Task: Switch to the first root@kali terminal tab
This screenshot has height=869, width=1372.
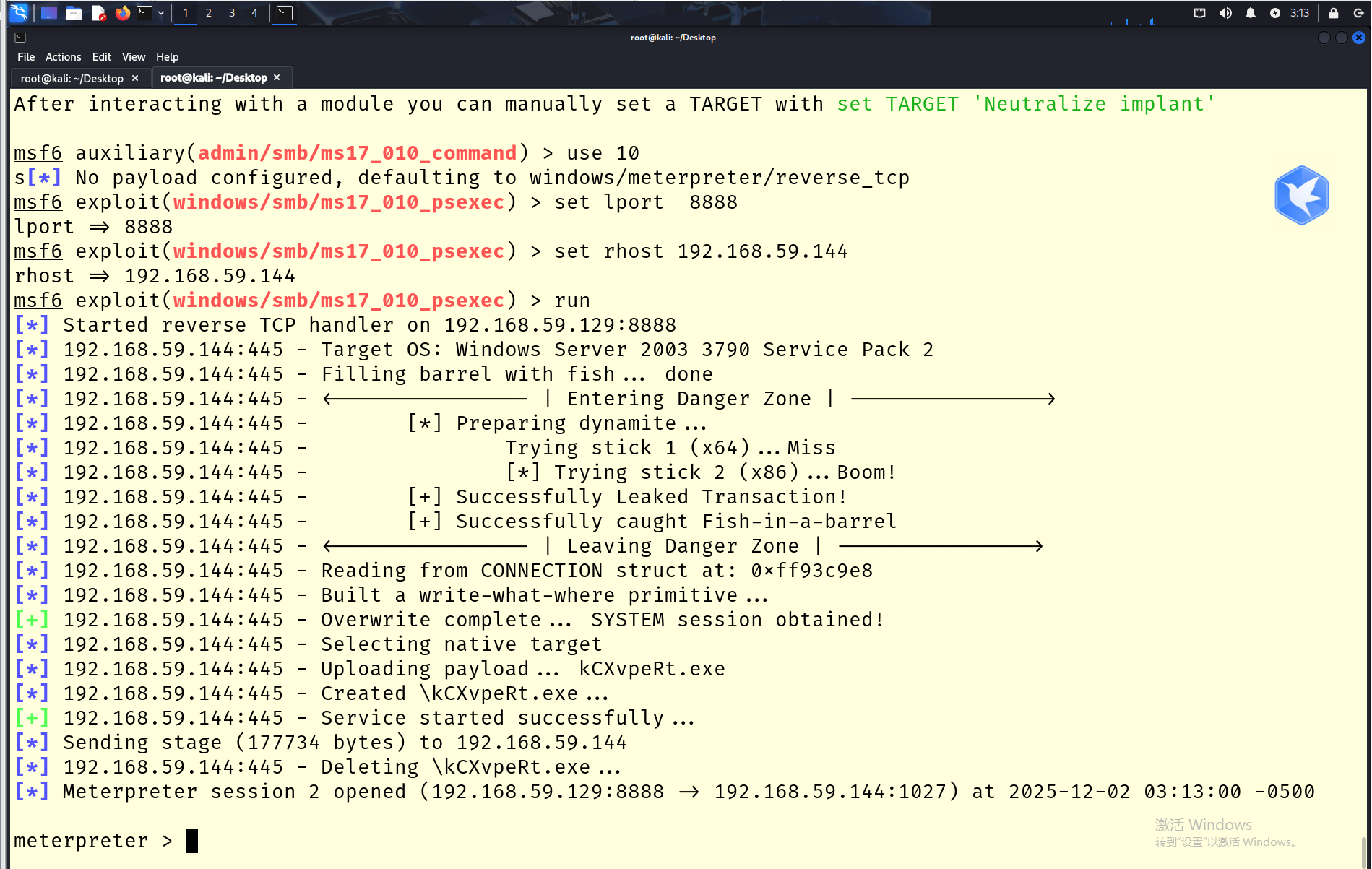Action: click(x=72, y=78)
